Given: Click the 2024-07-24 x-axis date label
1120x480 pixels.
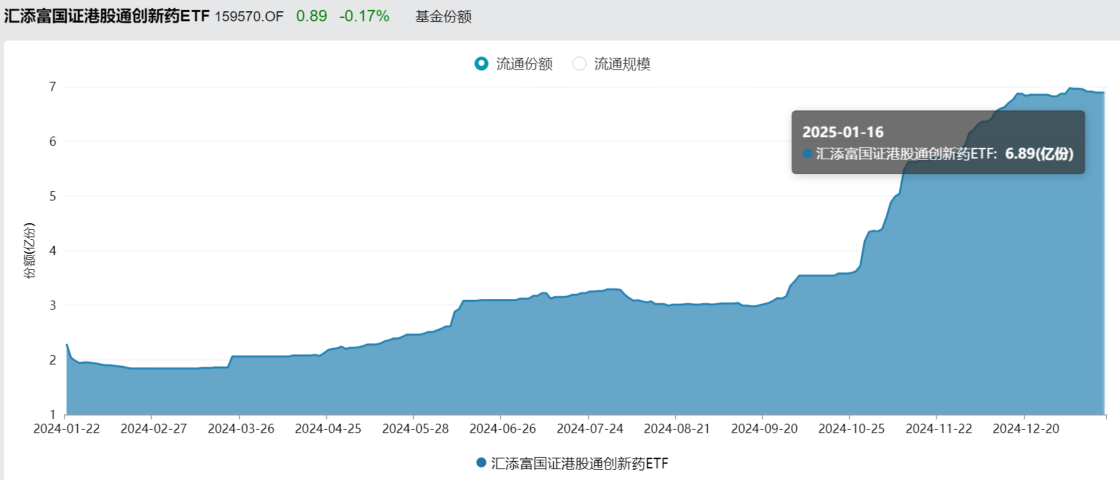Looking at the screenshot, I should click(x=589, y=427).
